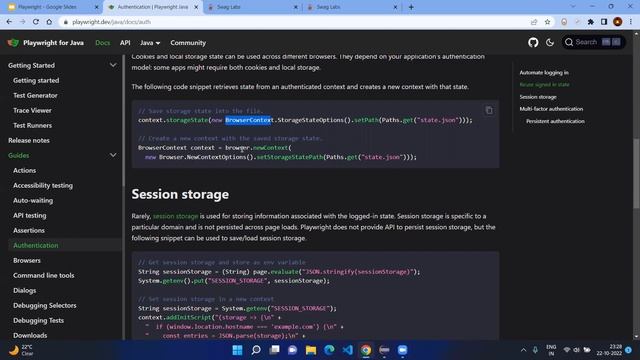640x360 pixels.
Task: Open Trace Viewer sidebar page
Action: coord(32,110)
